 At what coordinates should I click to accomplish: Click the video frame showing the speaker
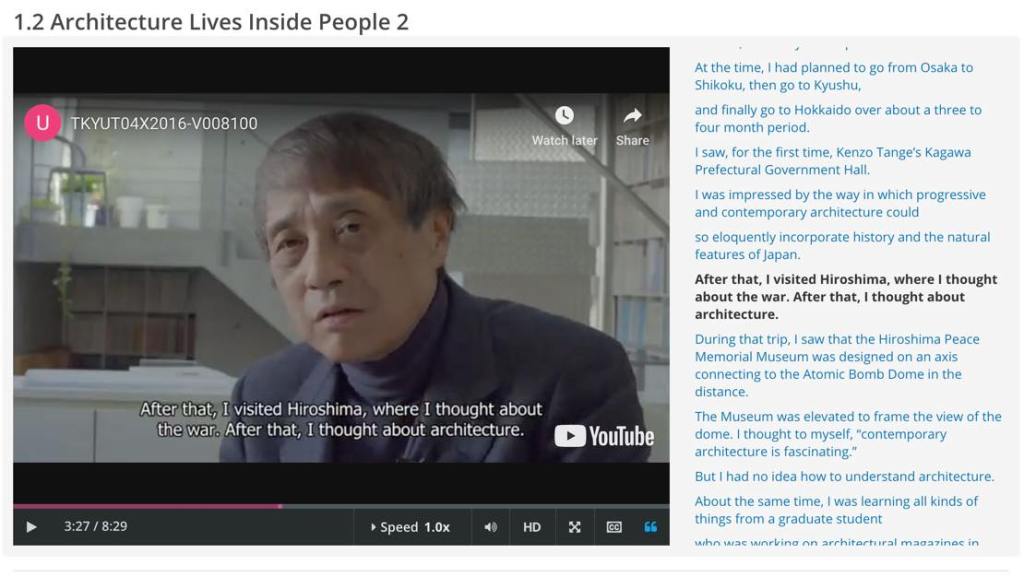341,277
